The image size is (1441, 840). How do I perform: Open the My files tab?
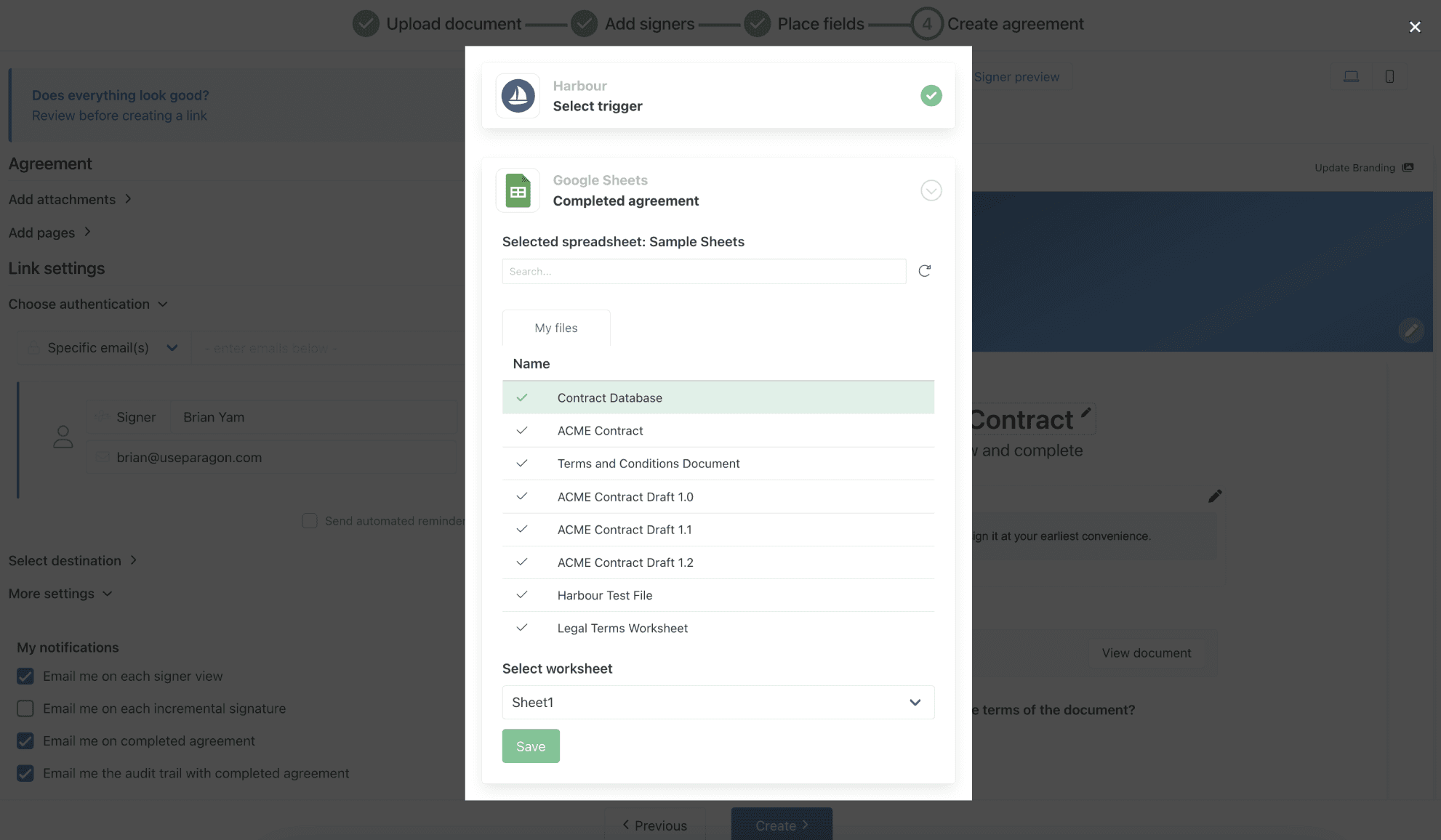[x=556, y=328]
